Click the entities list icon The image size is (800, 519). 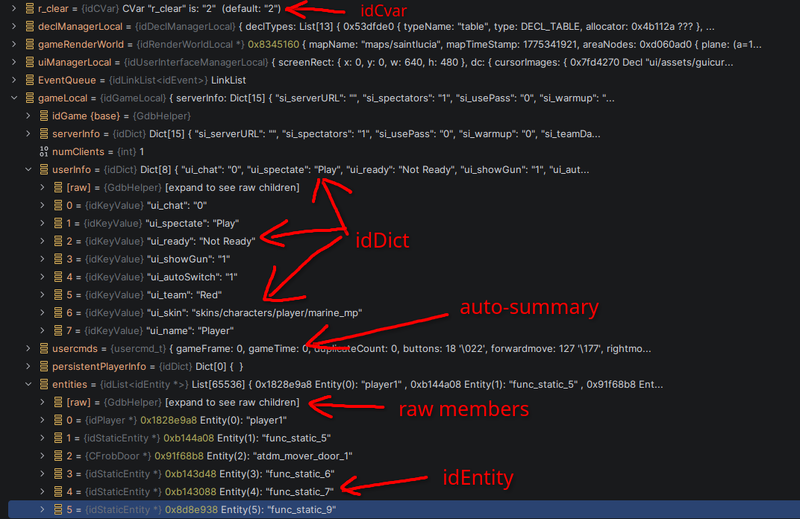coord(44,384)
